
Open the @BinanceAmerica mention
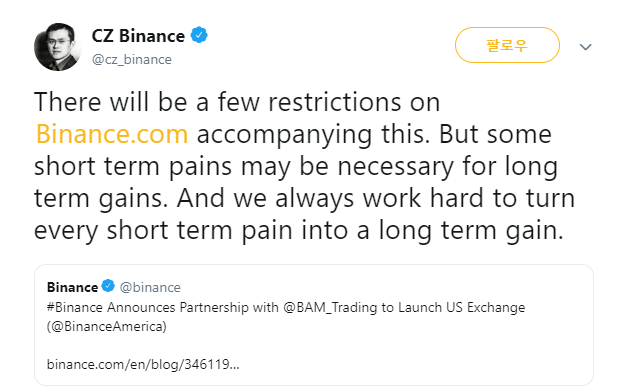click(107, 326)
